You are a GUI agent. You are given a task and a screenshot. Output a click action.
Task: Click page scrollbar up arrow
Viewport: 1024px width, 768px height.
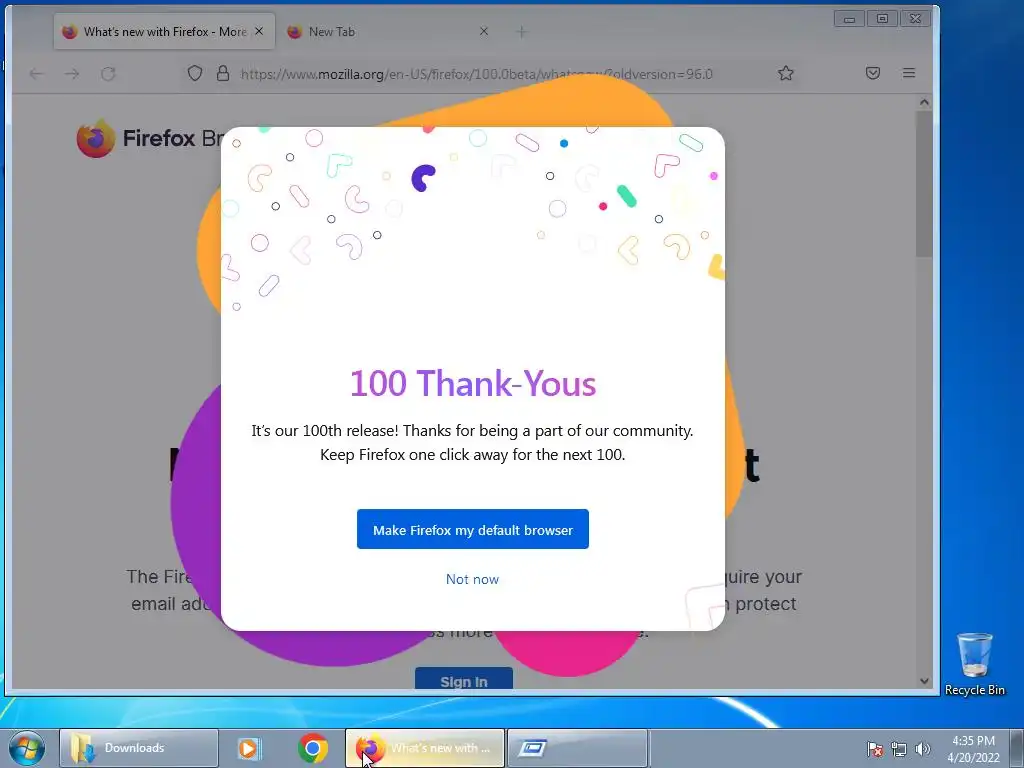coord(924,103)
